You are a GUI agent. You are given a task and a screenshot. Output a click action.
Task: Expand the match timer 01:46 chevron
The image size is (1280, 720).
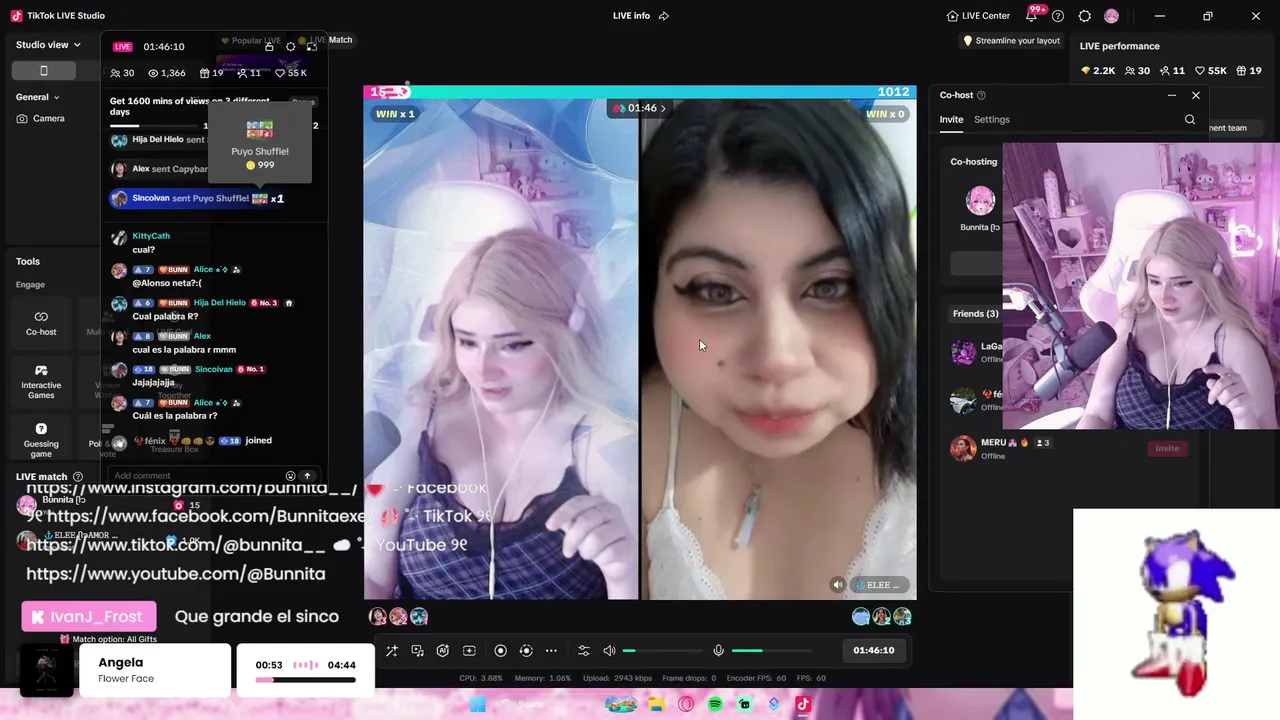pos(663,108)
